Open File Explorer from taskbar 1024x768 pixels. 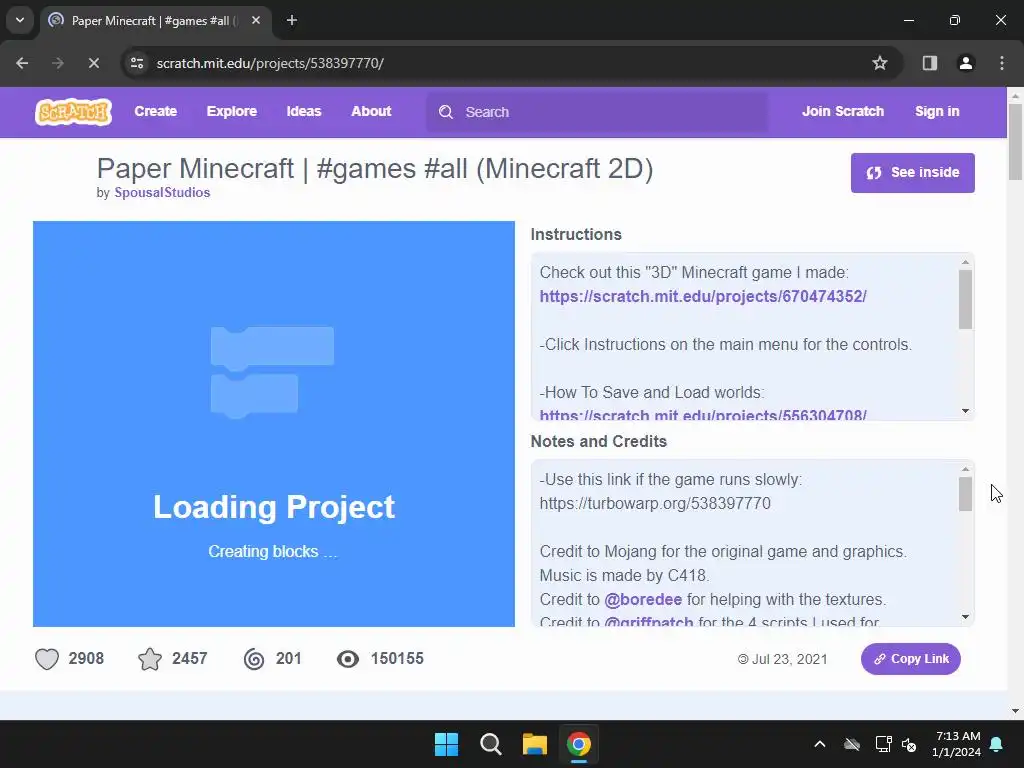(534, 744)
